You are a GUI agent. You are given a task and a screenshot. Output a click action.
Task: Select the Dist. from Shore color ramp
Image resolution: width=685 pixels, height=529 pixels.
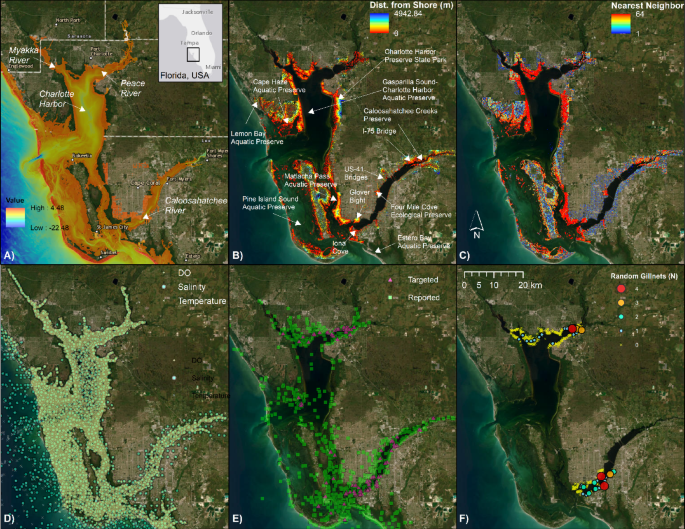[379, 23]
